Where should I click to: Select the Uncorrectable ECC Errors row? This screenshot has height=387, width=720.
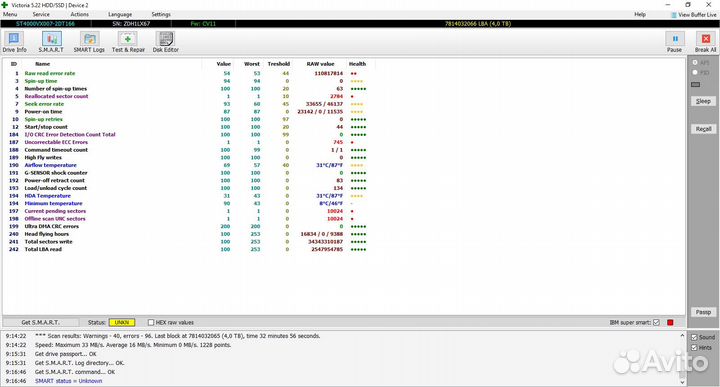click(x=188, y=142)
